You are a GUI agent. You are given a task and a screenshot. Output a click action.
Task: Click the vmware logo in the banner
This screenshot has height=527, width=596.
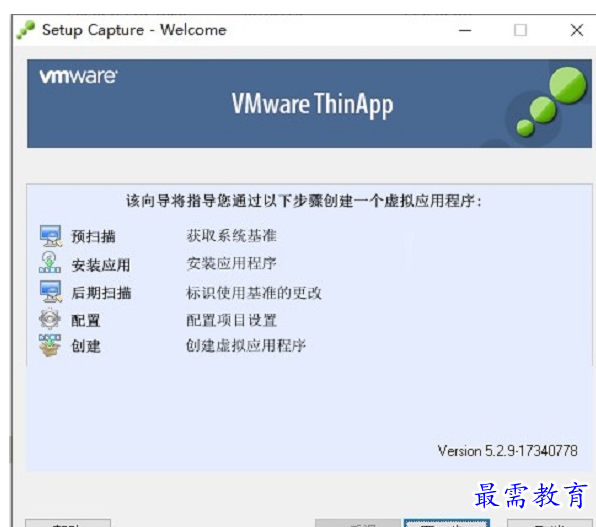(x=78, y=76)
